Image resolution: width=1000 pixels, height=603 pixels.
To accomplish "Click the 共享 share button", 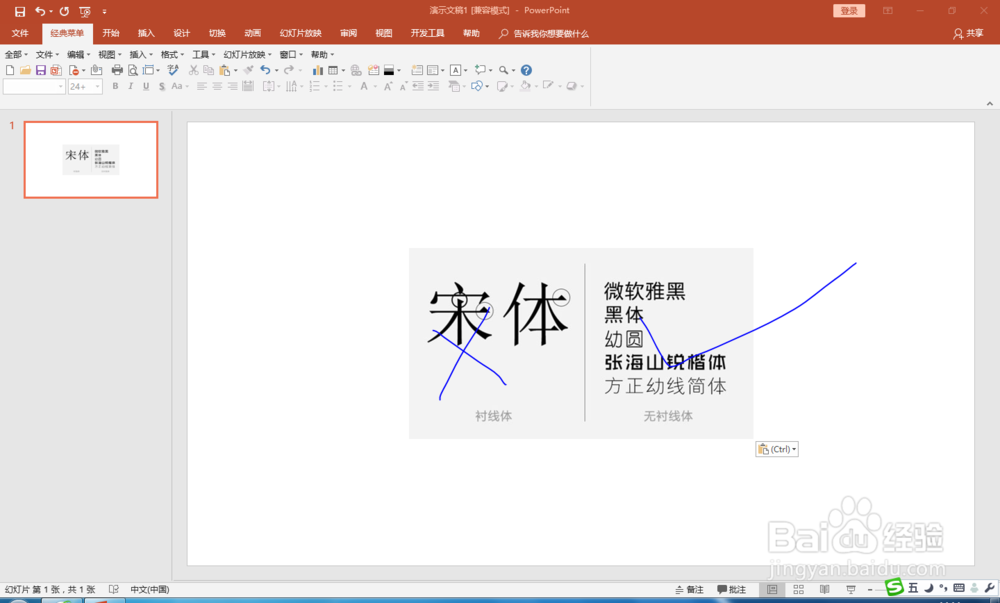I will 968,33.
